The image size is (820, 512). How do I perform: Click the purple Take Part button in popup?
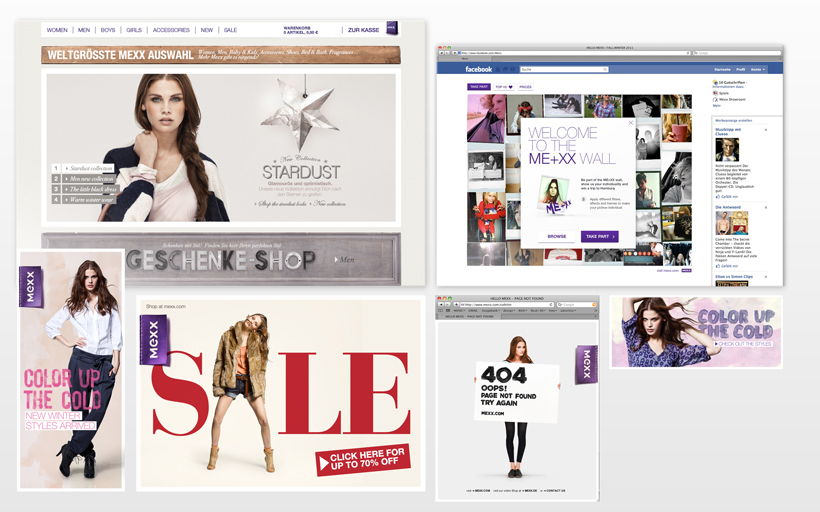click(x=599, y=236)
